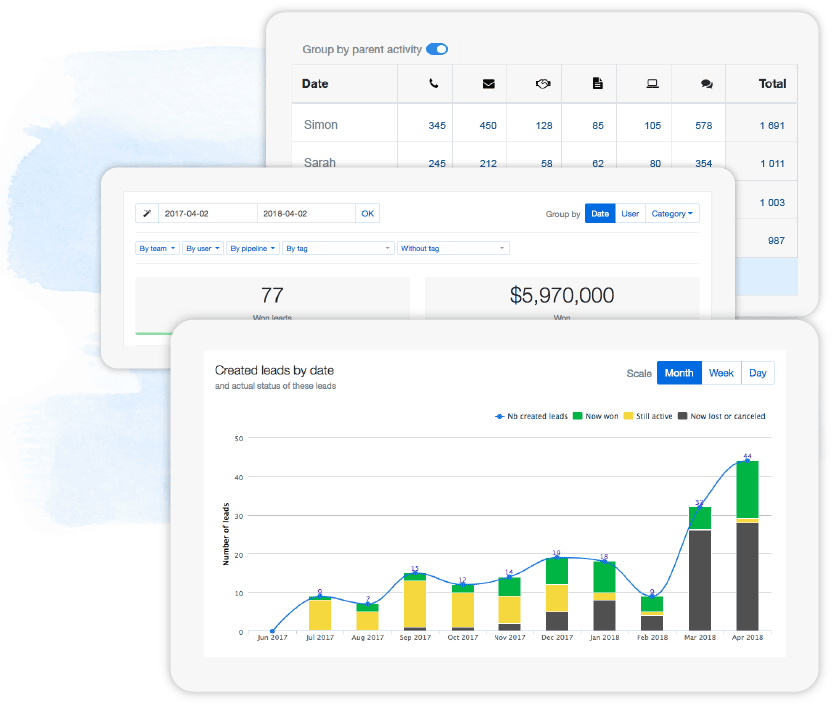Click Simon's document count 85
Viewport: 833px width, 707px height.
(598, 125)
